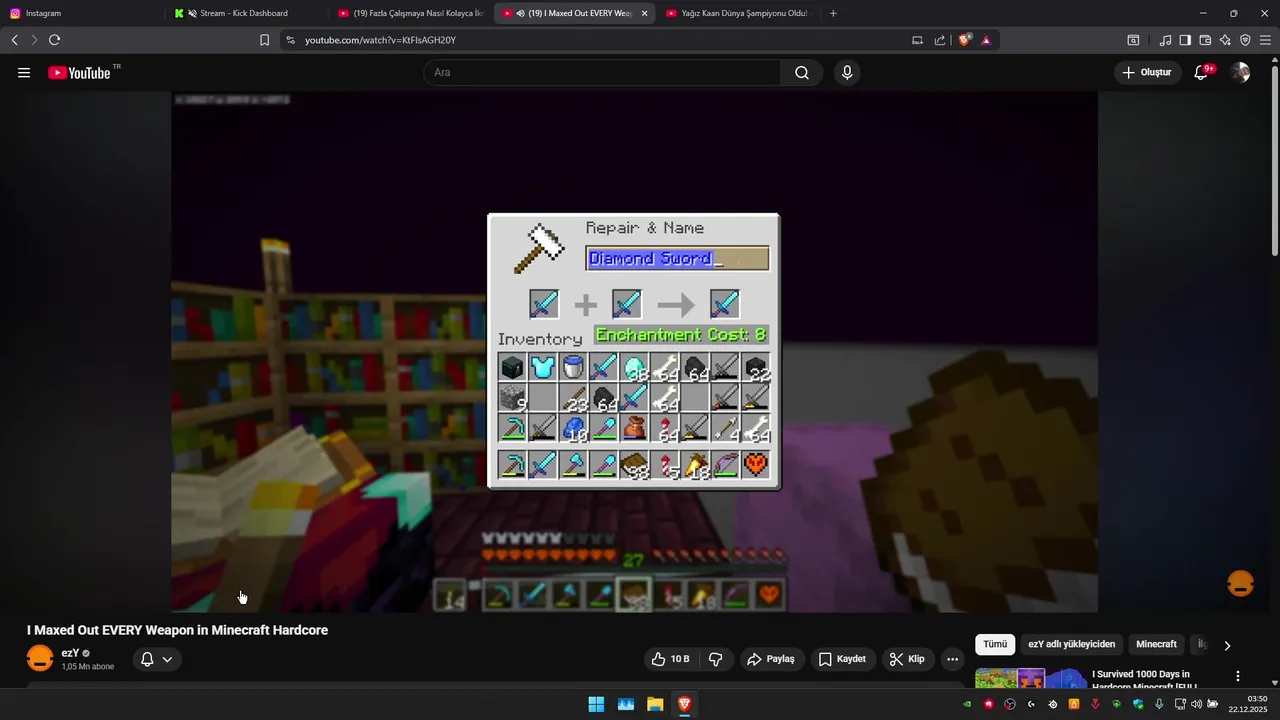
Task: Click the ezY channel avatar
Action: [40, 659]
